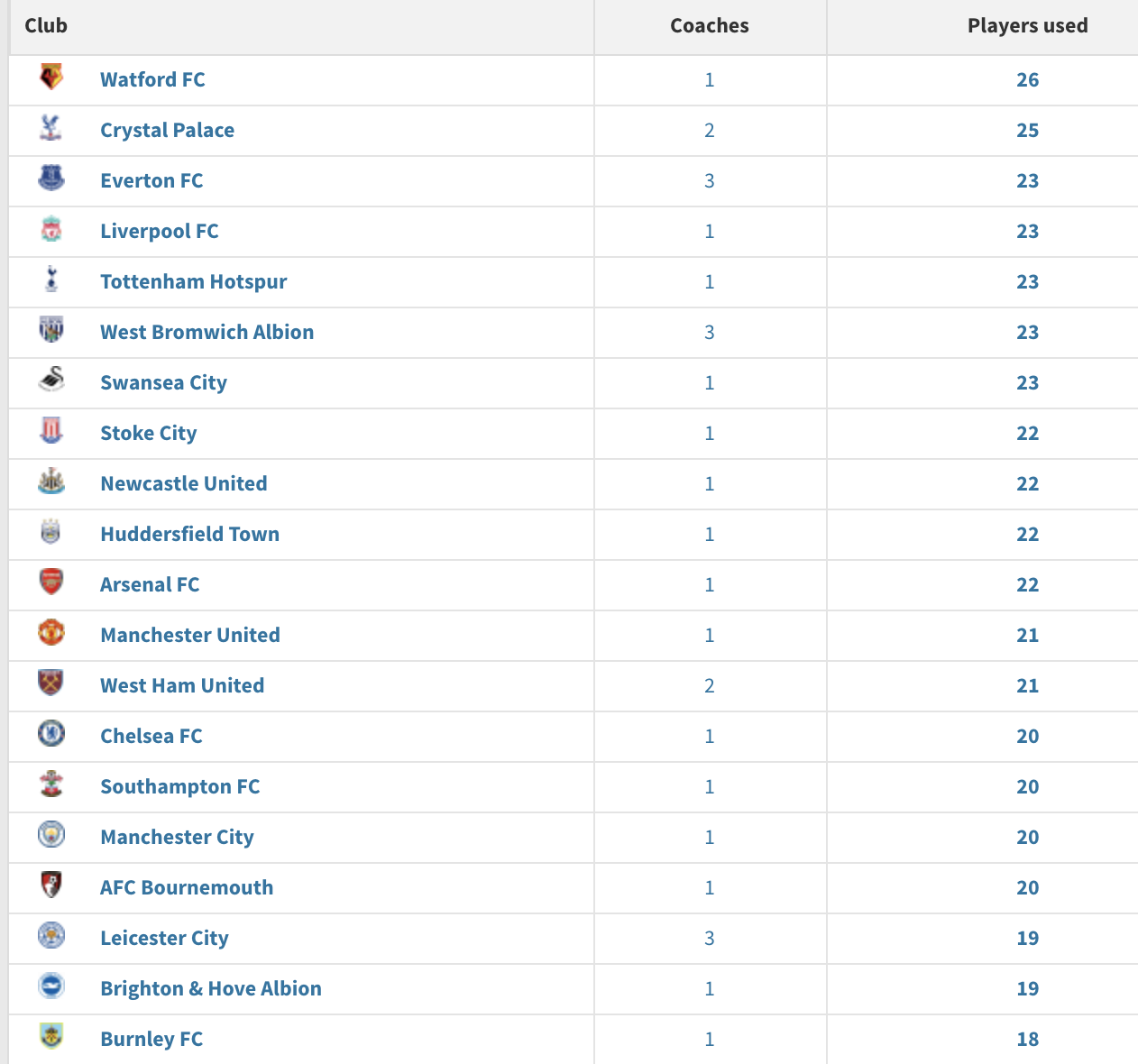Select the Tottenham Hotspur cockerel crest
The image size is (1138, 1064).
51,280
